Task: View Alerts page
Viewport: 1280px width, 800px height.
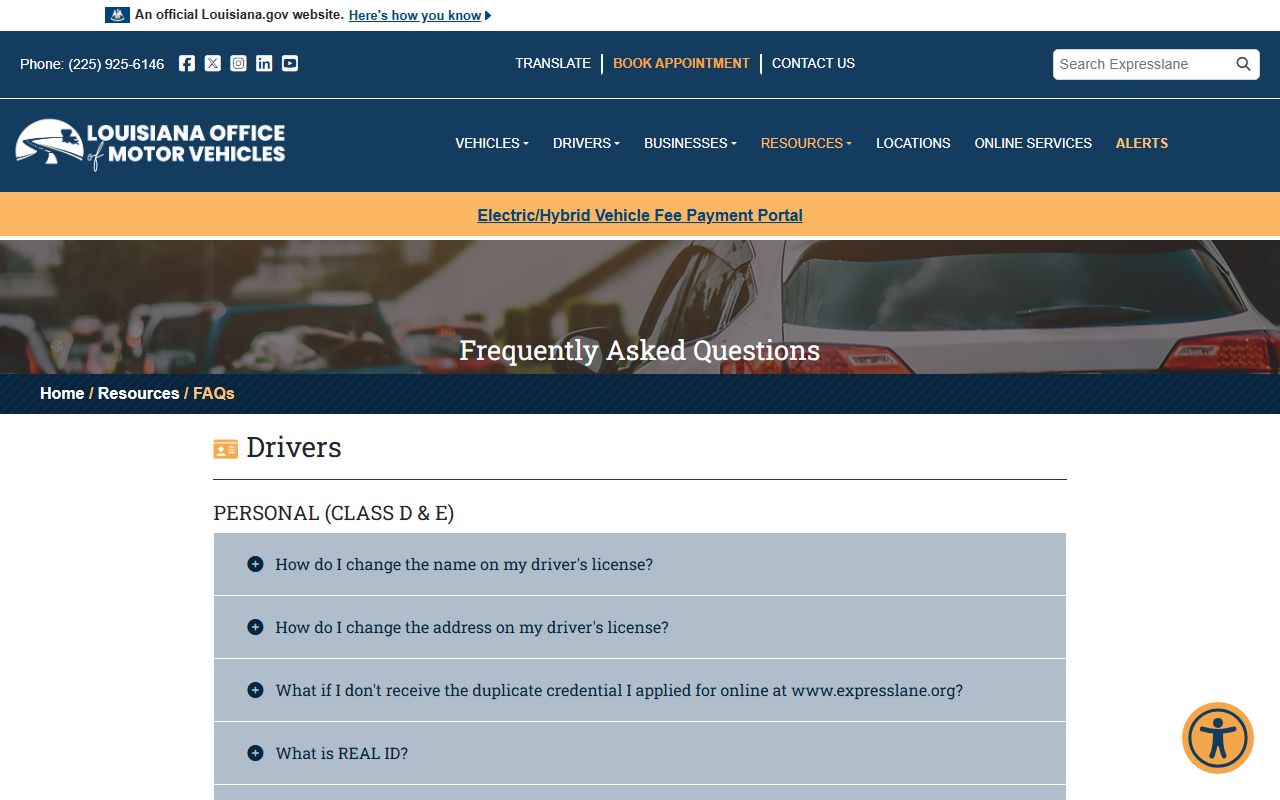Action: (x=1142, y=143)
